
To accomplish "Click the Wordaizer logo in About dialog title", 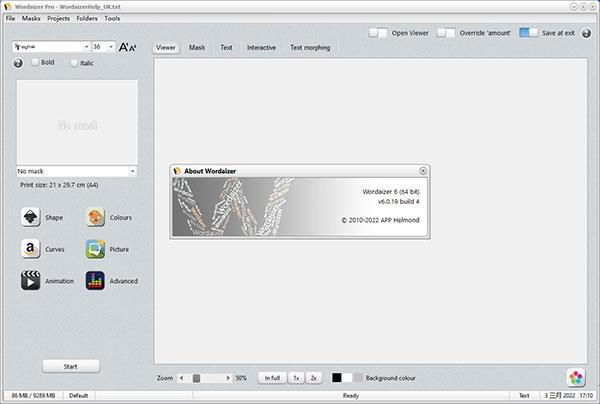I will [x=177, y=171].
